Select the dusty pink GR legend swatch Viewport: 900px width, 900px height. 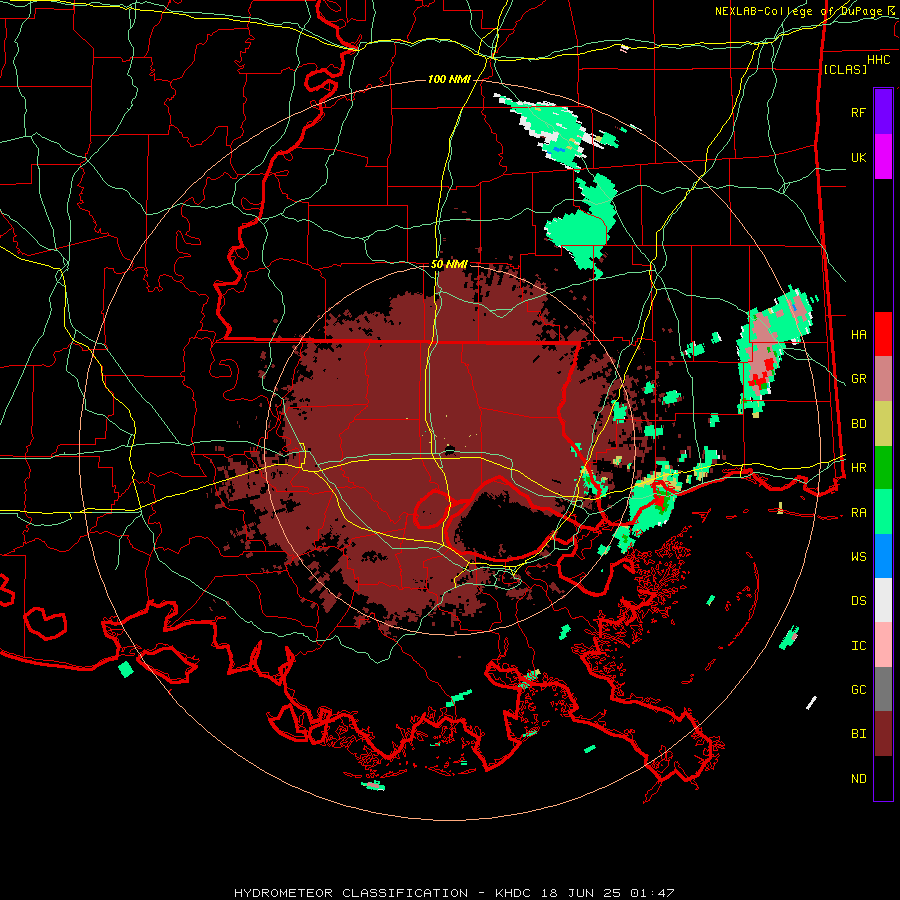pos(883,379)
